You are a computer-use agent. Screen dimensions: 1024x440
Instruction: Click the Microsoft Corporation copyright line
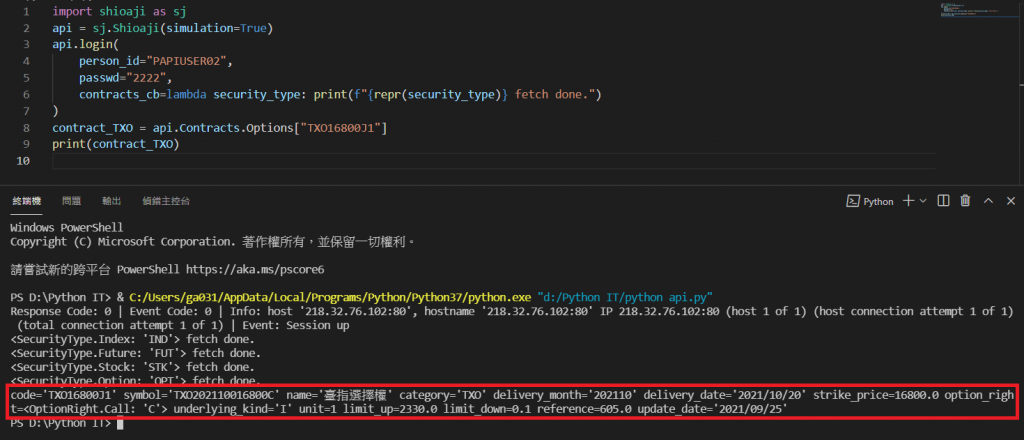pos(213,242)
